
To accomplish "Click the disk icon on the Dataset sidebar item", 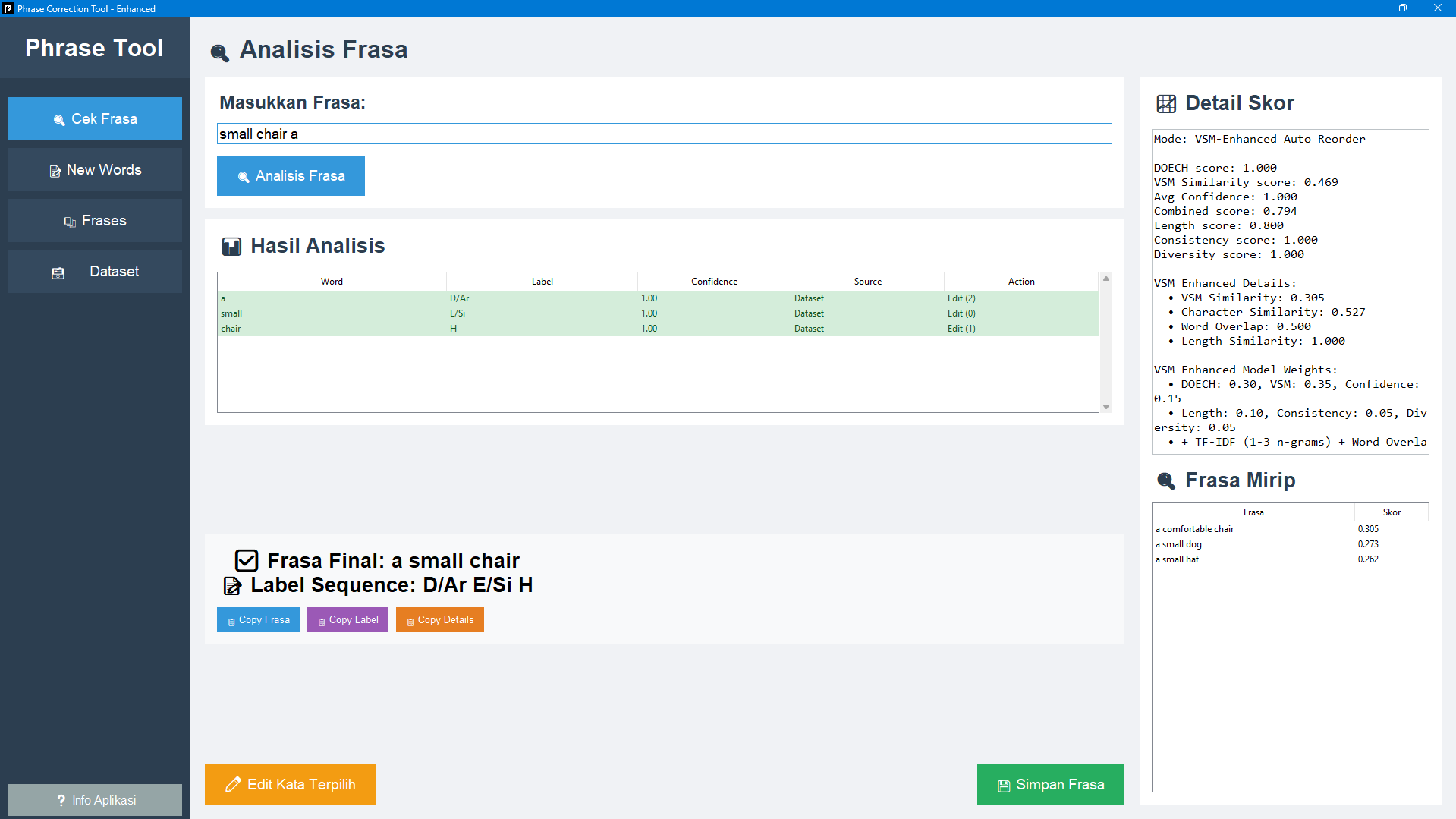I will [x=58, y=272].
